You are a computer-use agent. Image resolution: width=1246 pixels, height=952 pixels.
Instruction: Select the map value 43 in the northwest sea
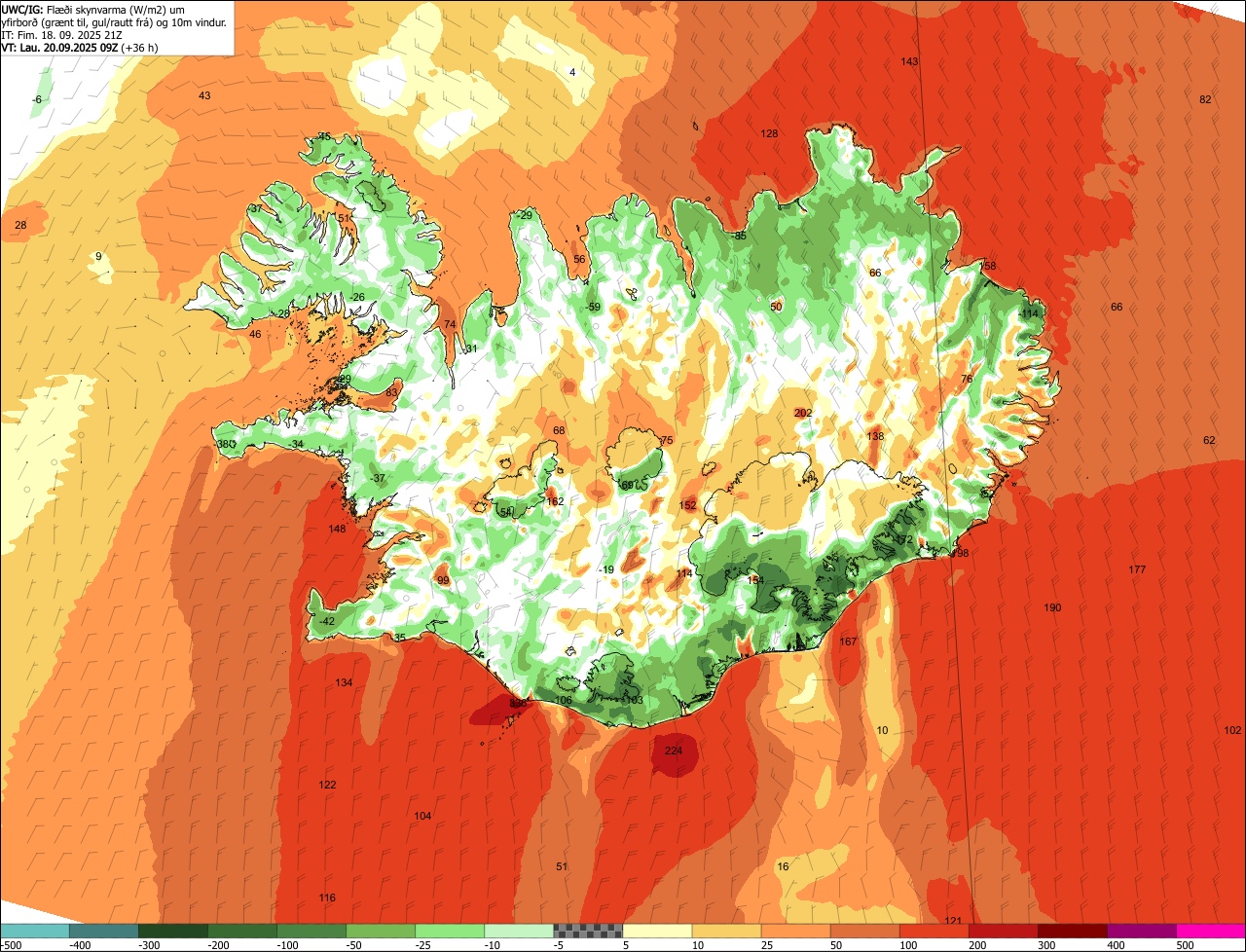click(x=204, y=95)
